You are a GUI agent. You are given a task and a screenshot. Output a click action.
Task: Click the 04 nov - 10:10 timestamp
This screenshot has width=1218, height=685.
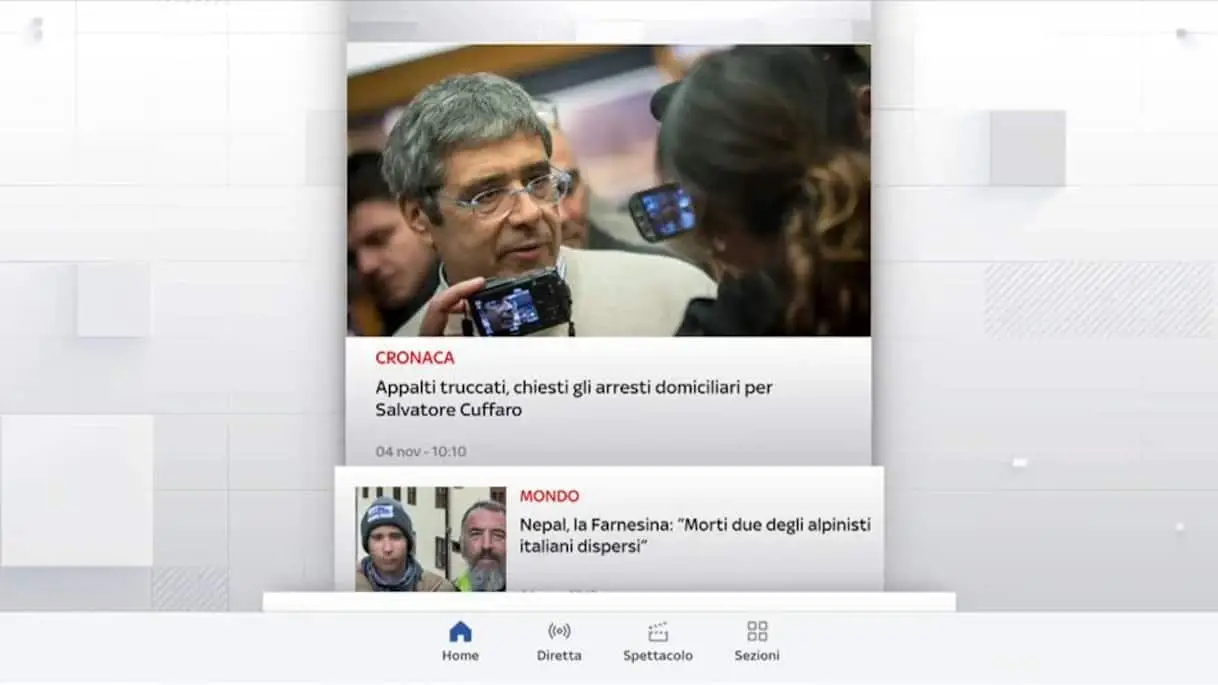[421, 451]
